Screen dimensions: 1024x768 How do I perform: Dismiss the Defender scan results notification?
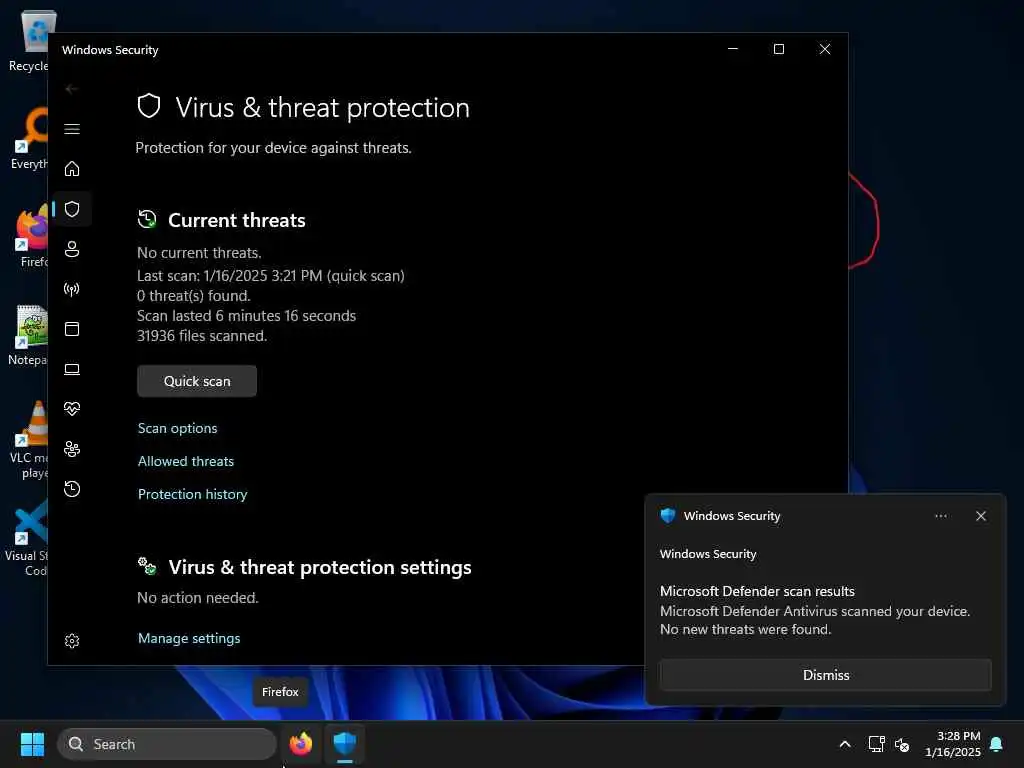point(825,675)
